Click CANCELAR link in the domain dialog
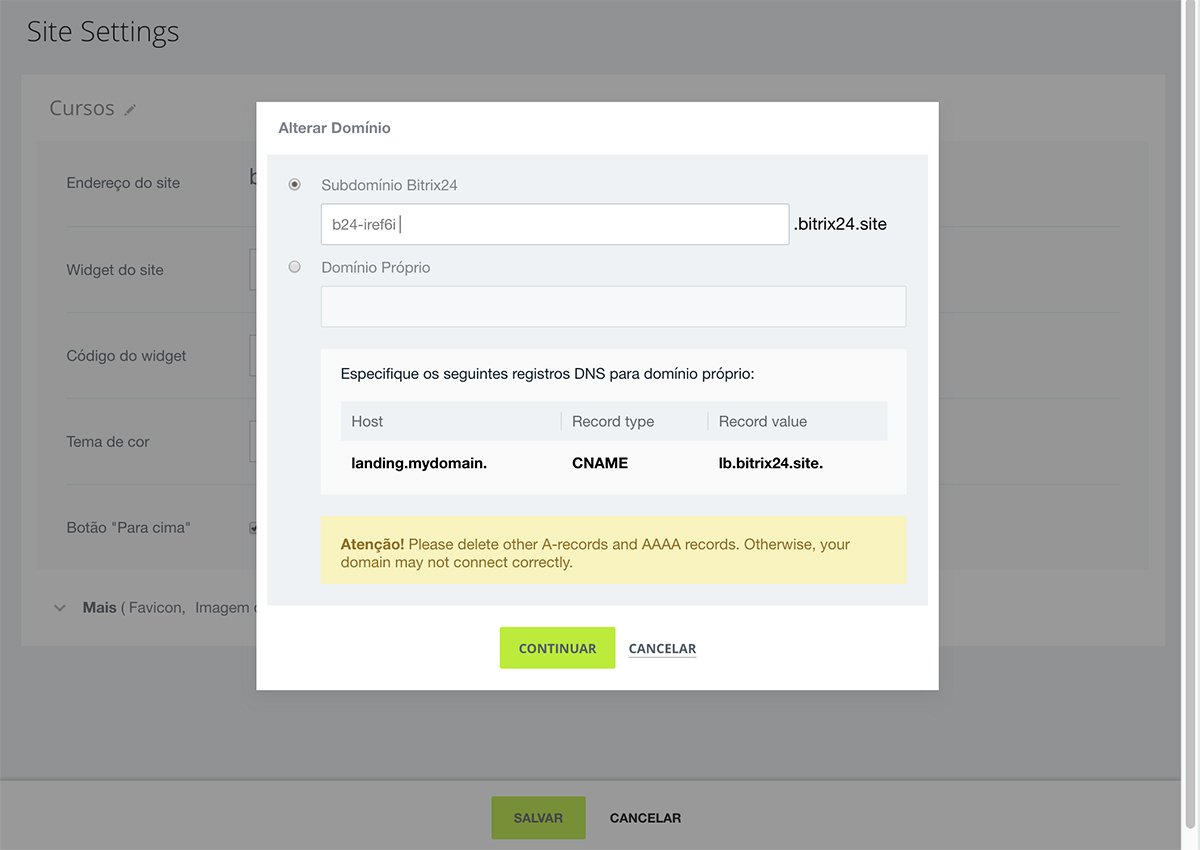The width and height of the screenshot is (1200, 850). [x=662, y=649]
